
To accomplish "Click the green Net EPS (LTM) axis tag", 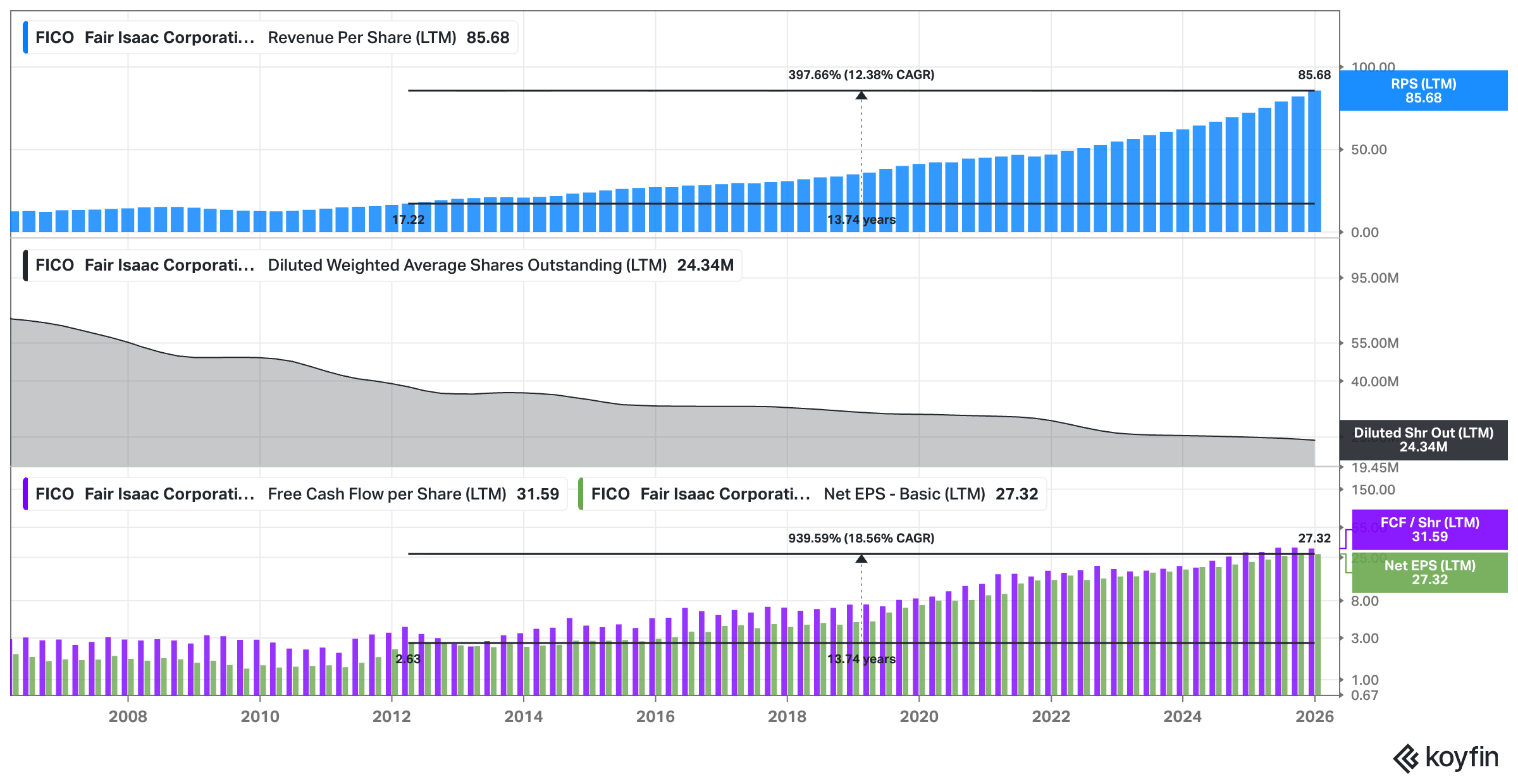I will [1429, 572].
